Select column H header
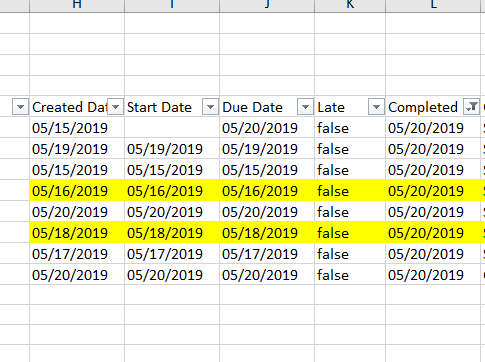This screenshot has width=485, height=362. pos(77,6)
